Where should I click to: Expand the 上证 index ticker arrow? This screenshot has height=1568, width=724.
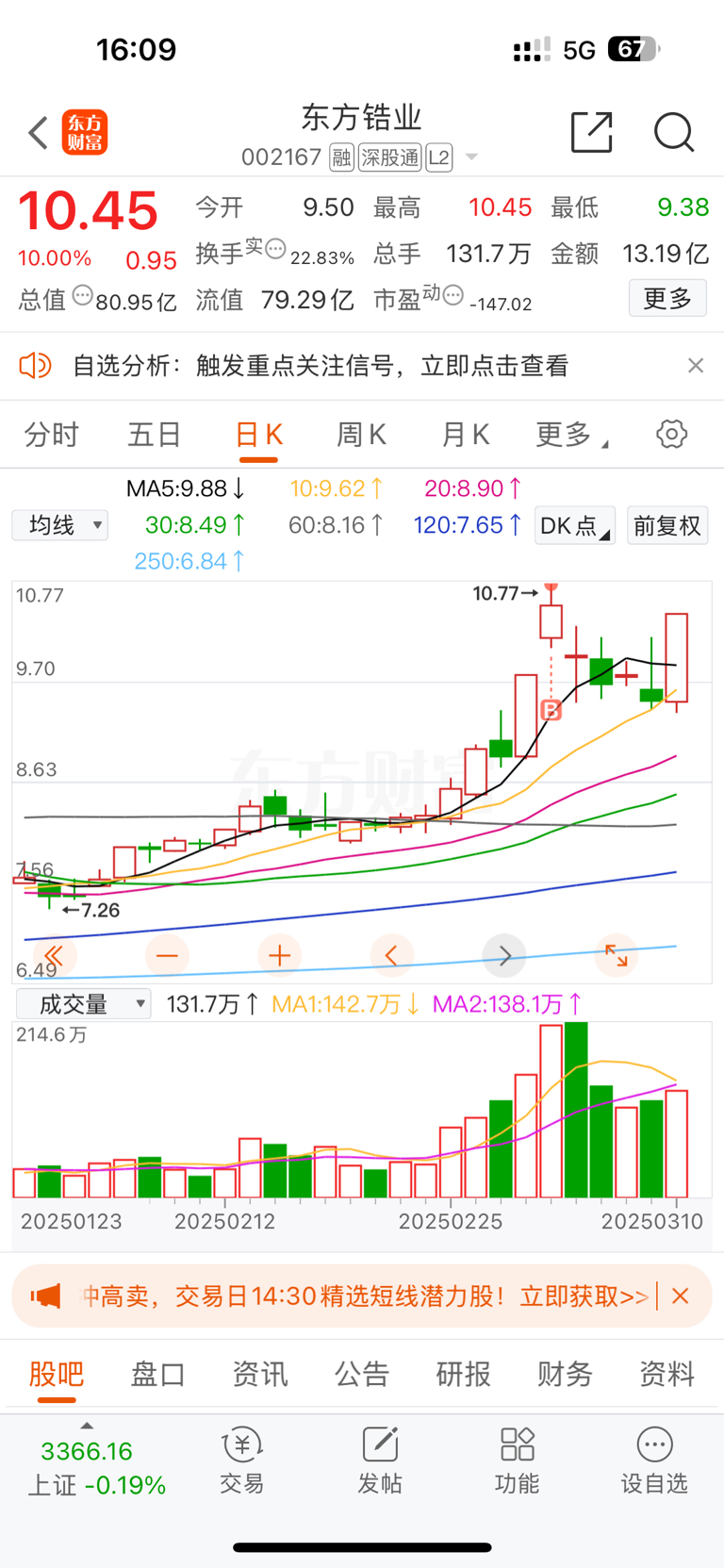[87, 1426]
